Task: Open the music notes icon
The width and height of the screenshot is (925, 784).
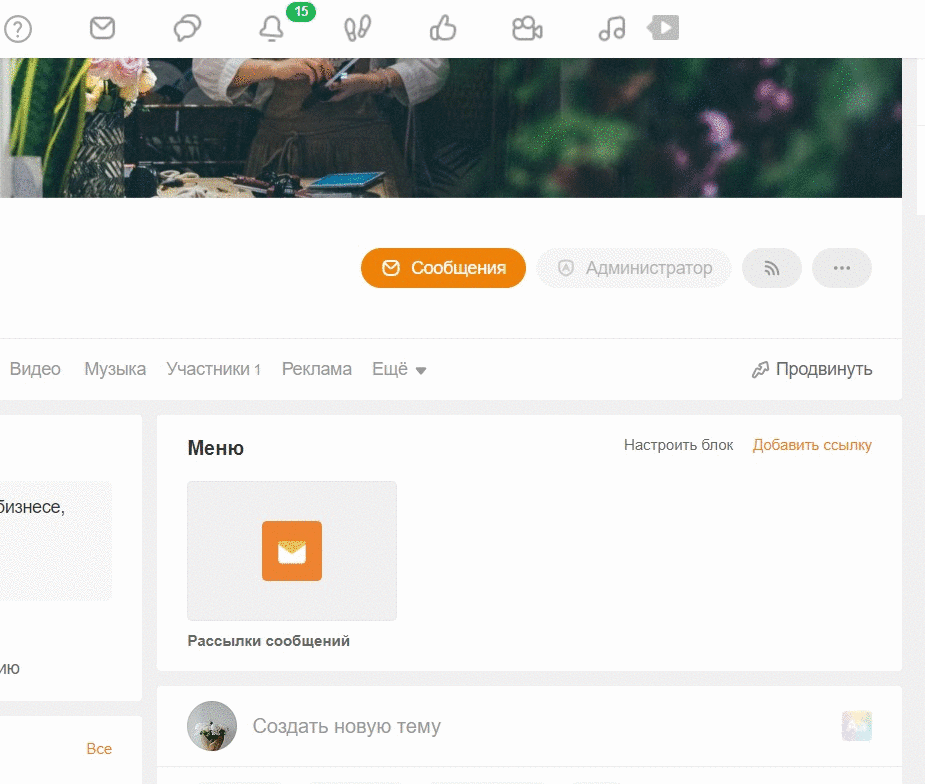Action: 611,28
